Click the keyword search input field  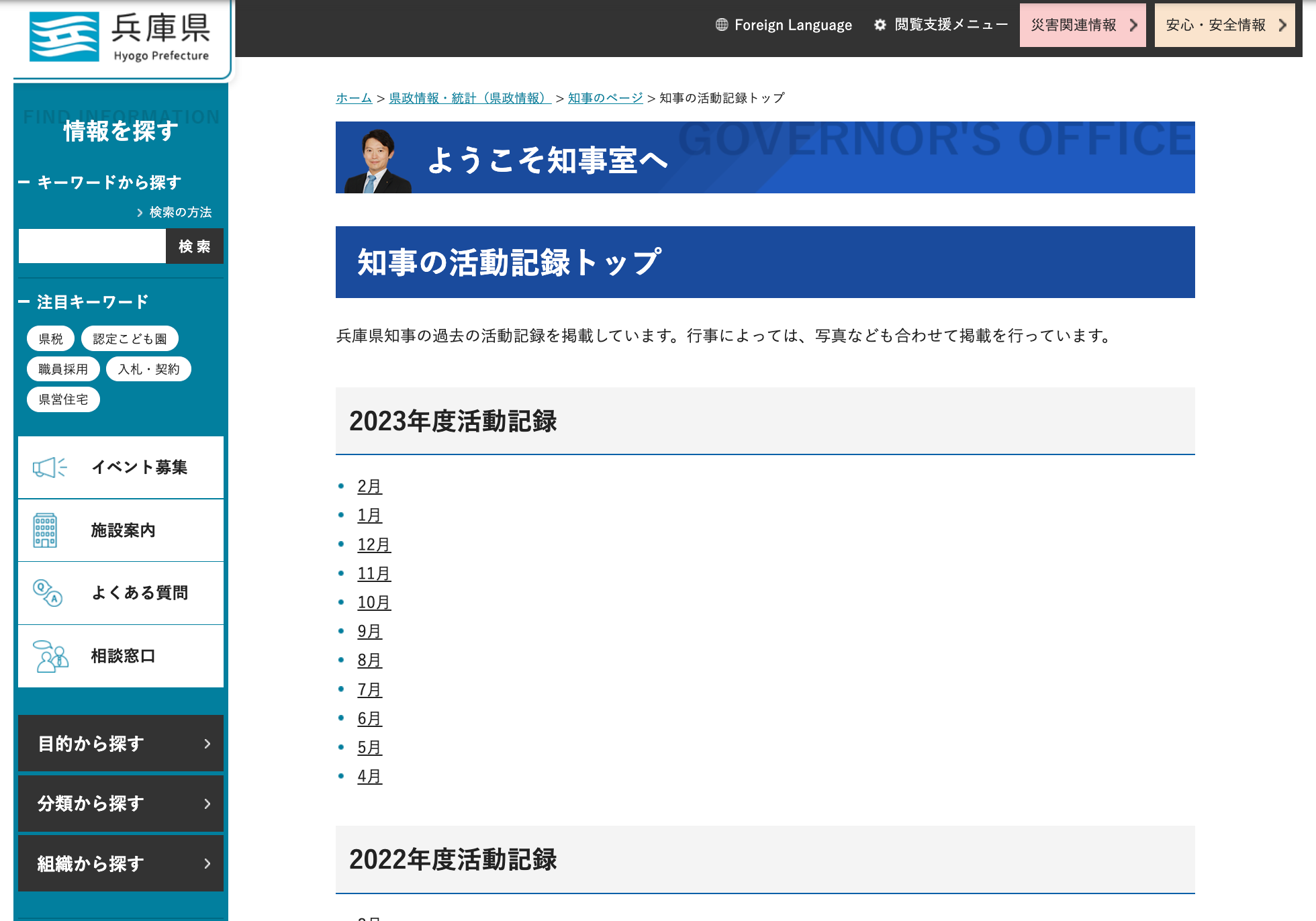click(x=92, y=246)
